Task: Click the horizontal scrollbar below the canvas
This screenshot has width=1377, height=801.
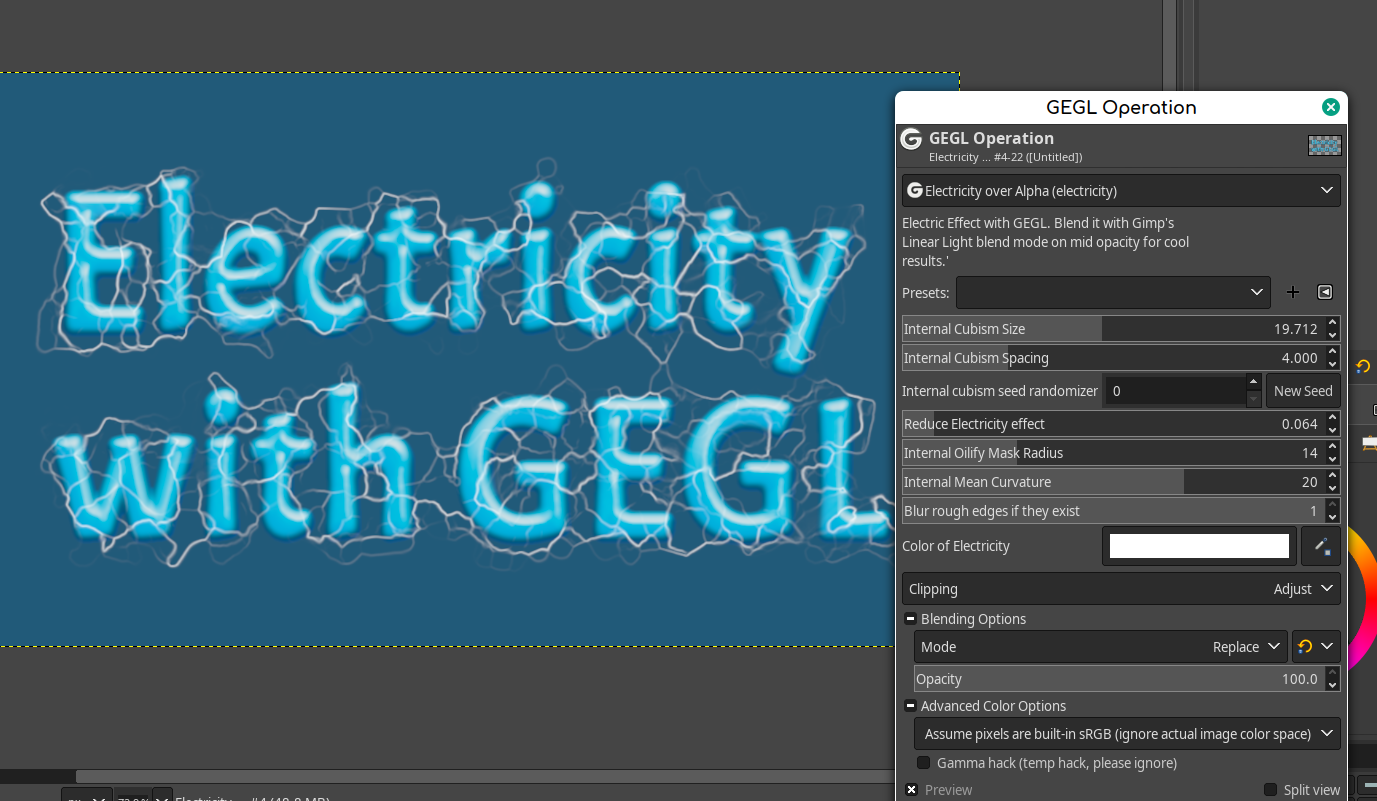Action: coord(485,776)
